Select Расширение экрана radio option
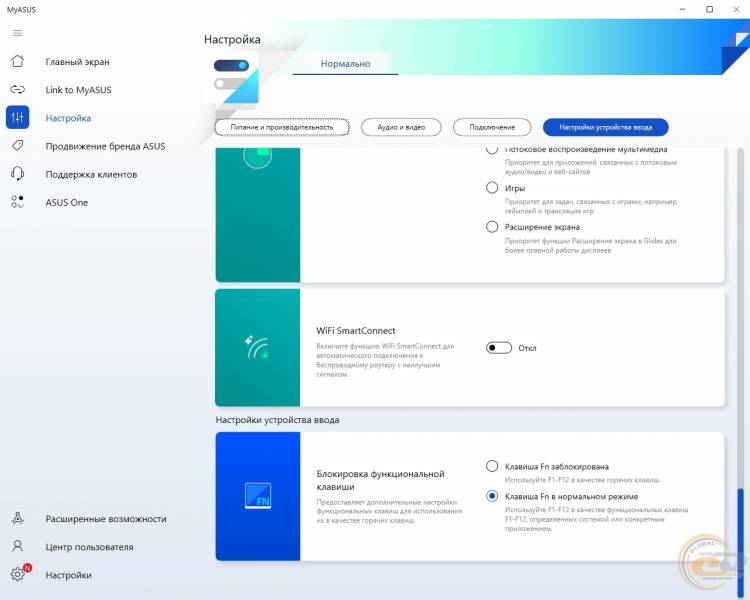Image resolution: width=750 pixels, height=600 pixels. coord(492,227)
